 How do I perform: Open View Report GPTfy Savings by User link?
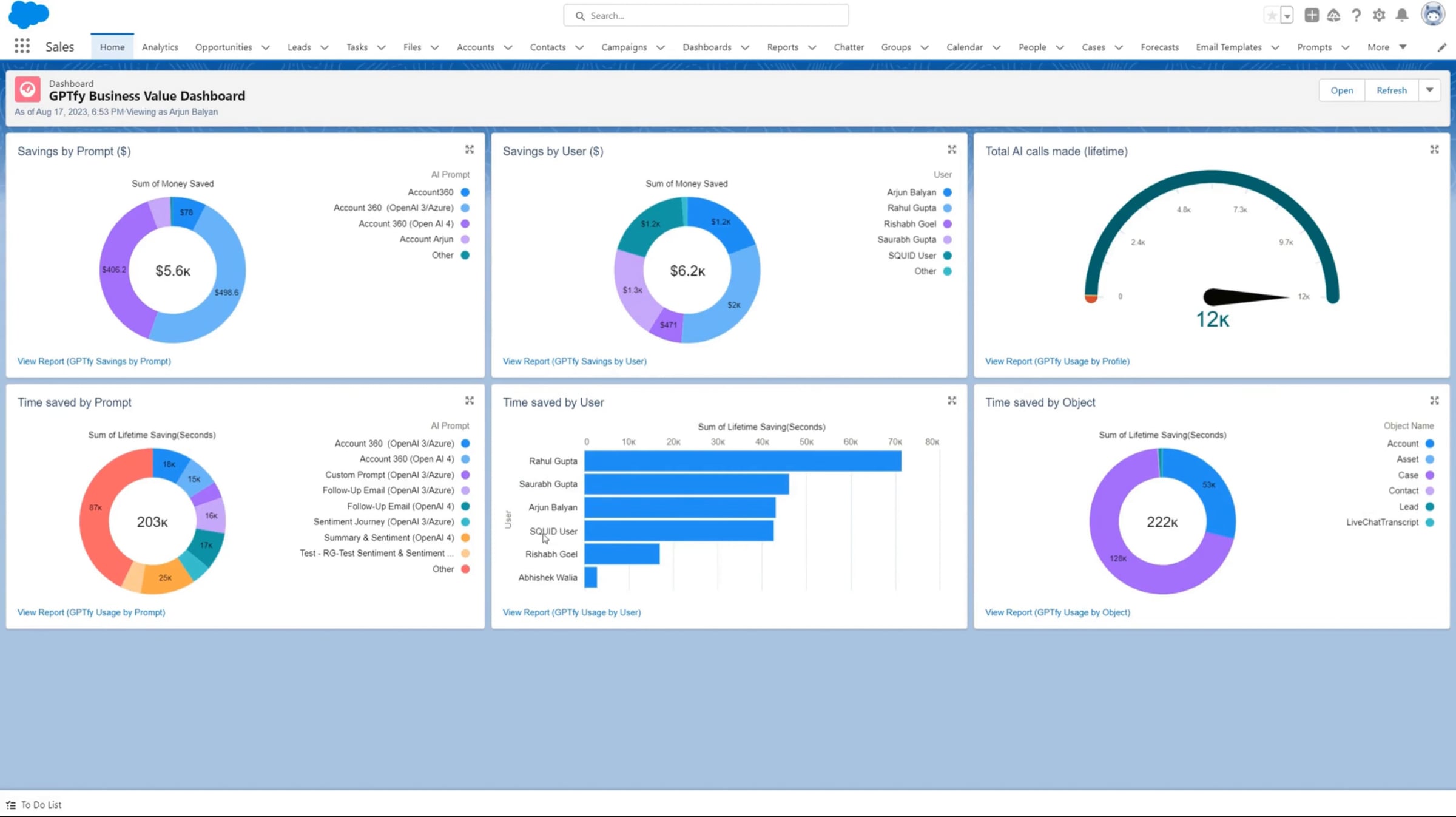point(574,361)
